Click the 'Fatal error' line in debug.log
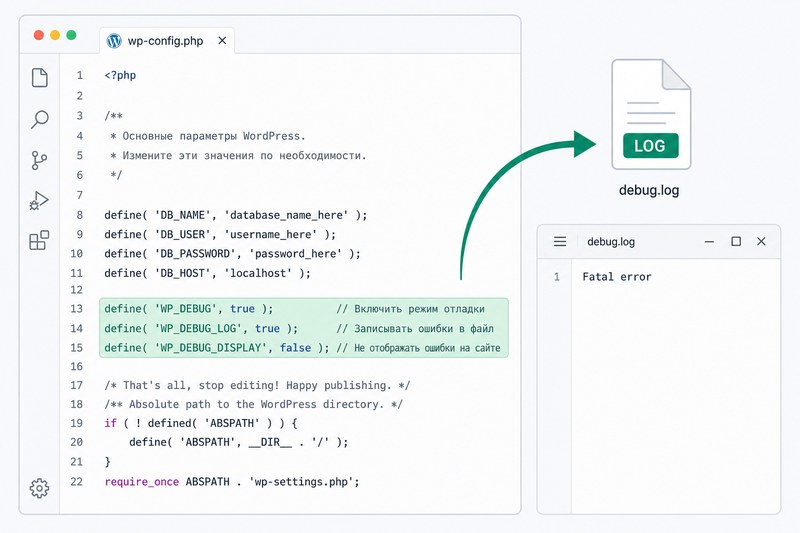Image resolution: width=800 pixels, height=533 pixels. tap(617, 277)
